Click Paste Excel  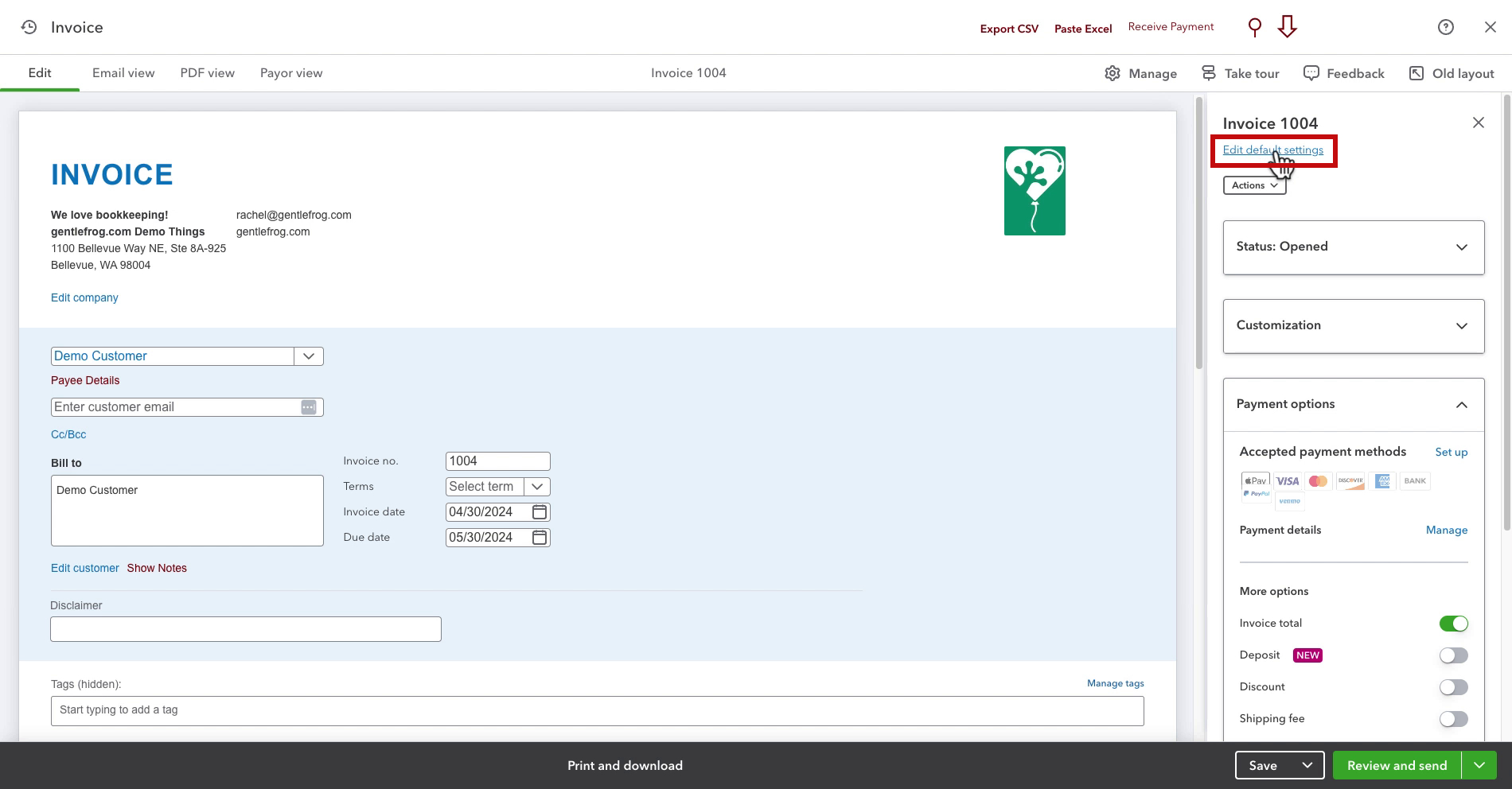click(1083, 29)
